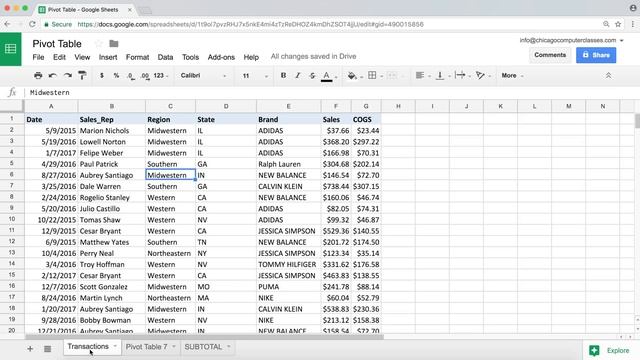Expand the More toolbar options
The height and width of the screenshot is (360, 640).
[512, 76]
